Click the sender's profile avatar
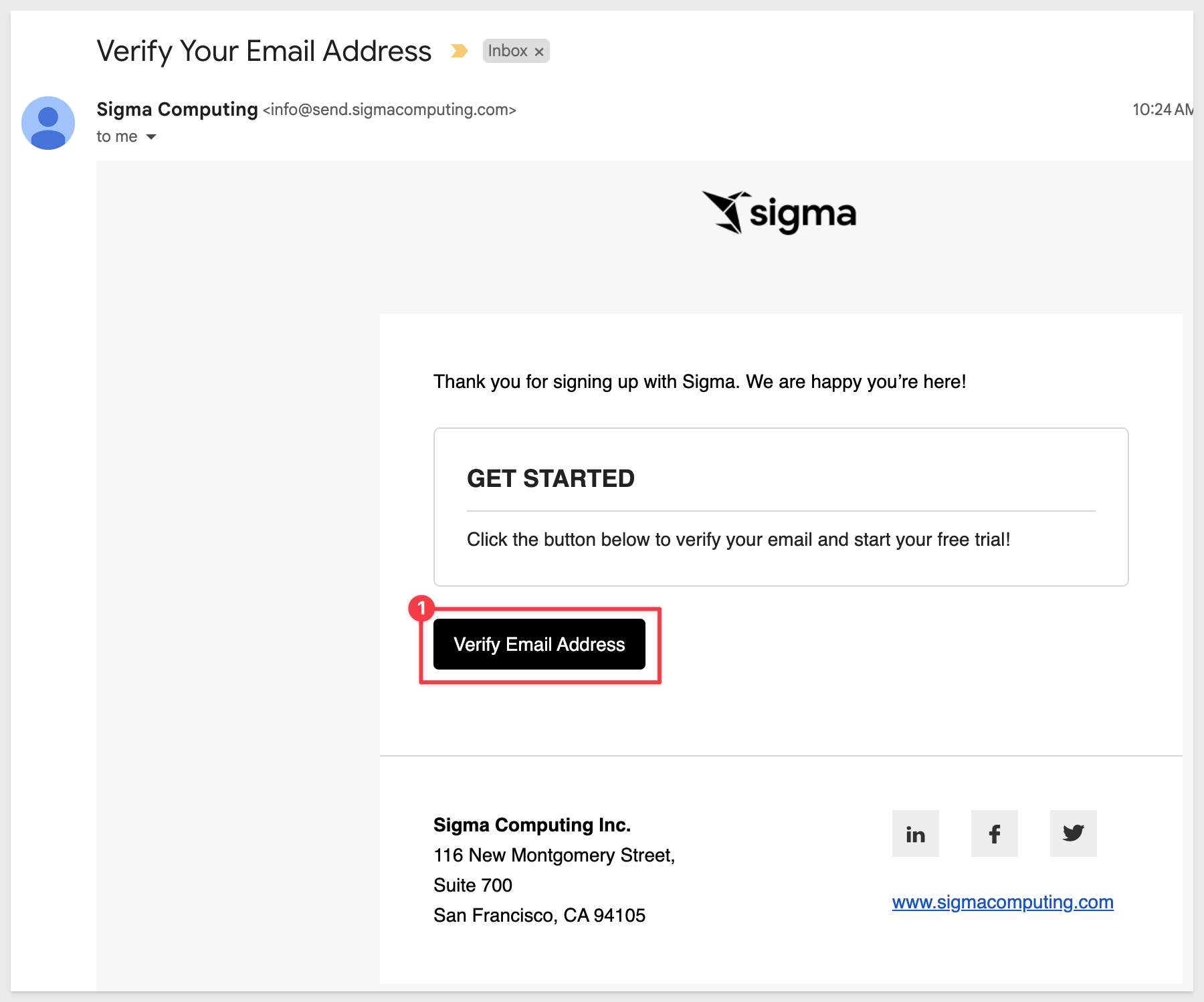 [x=48, y=123]
